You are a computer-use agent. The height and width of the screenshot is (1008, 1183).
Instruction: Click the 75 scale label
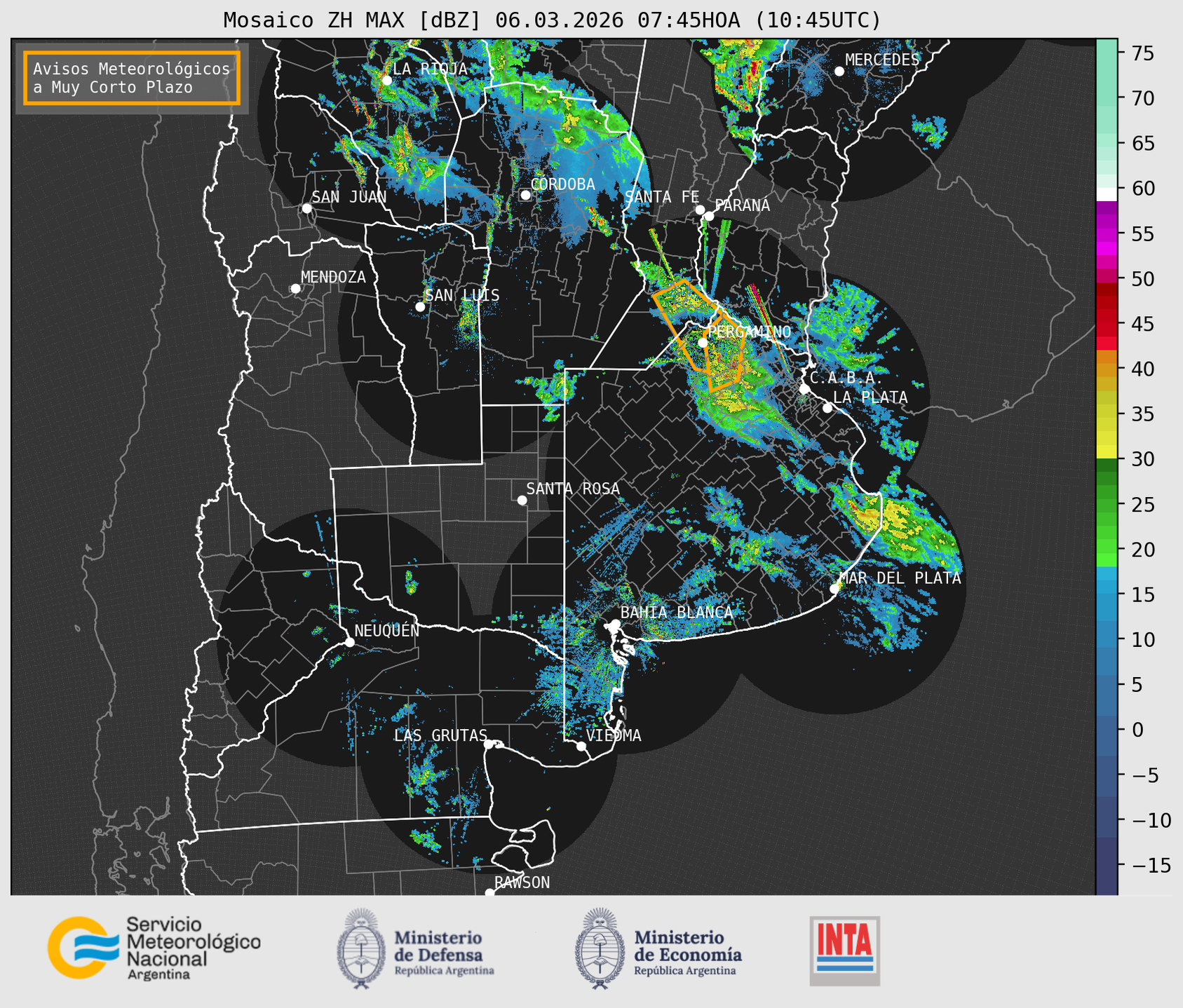[x=1142, y=53]
